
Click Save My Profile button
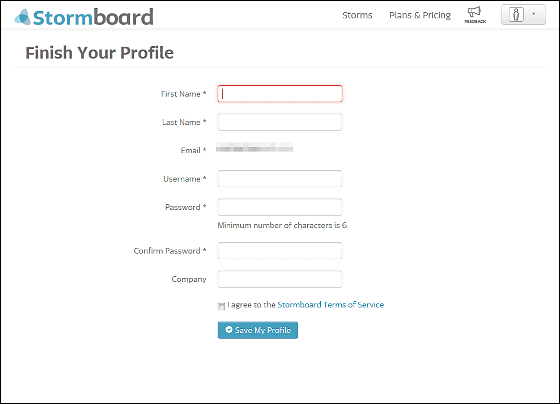pyautogui.click(x=258, y=330)
